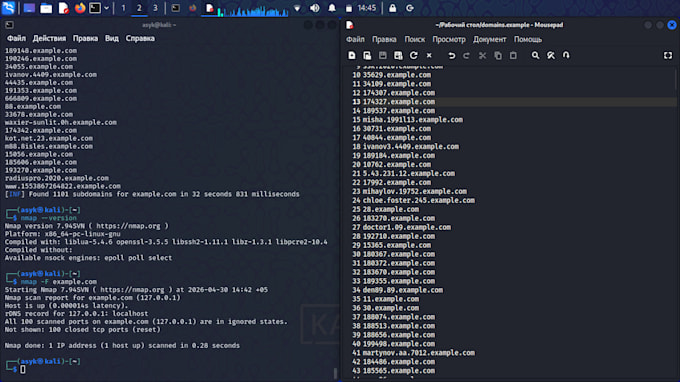Reload the document in Mousepad
Screen dimensions: 680x382
[414, 56]
